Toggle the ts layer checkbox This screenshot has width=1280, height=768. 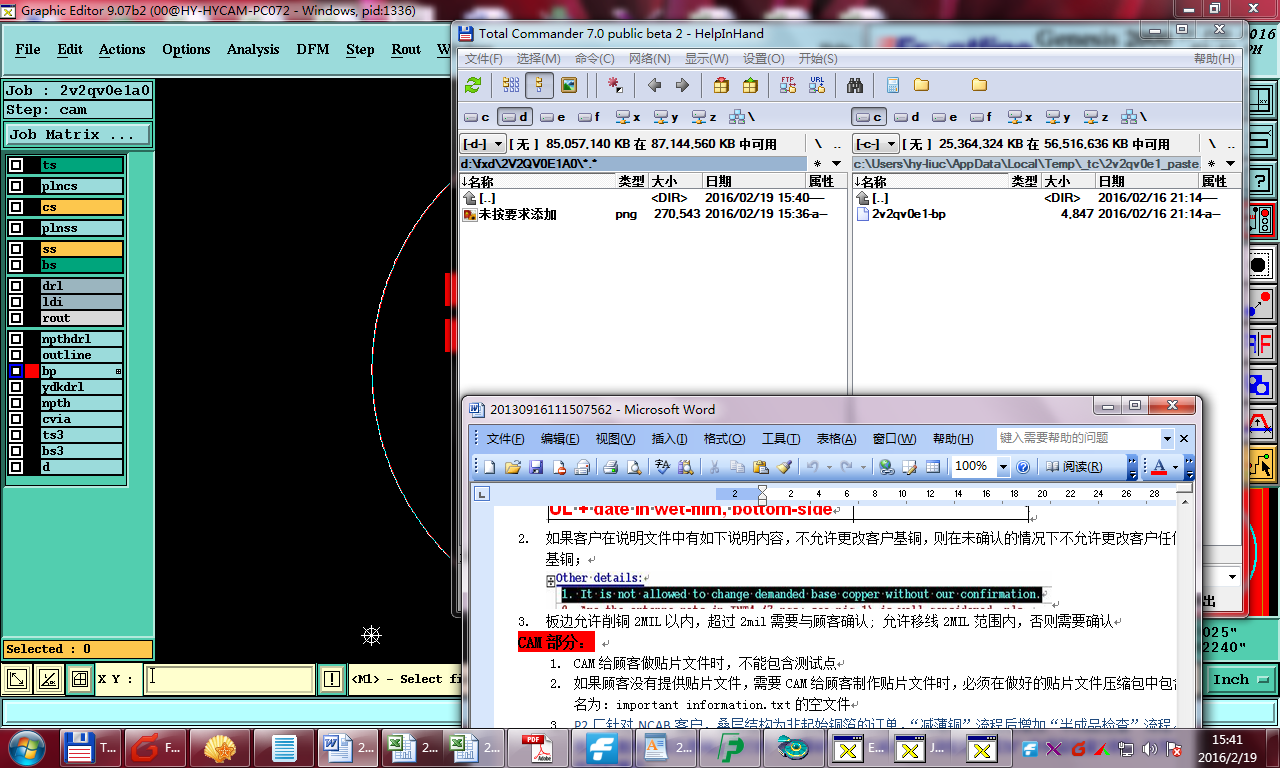(16, 165)
